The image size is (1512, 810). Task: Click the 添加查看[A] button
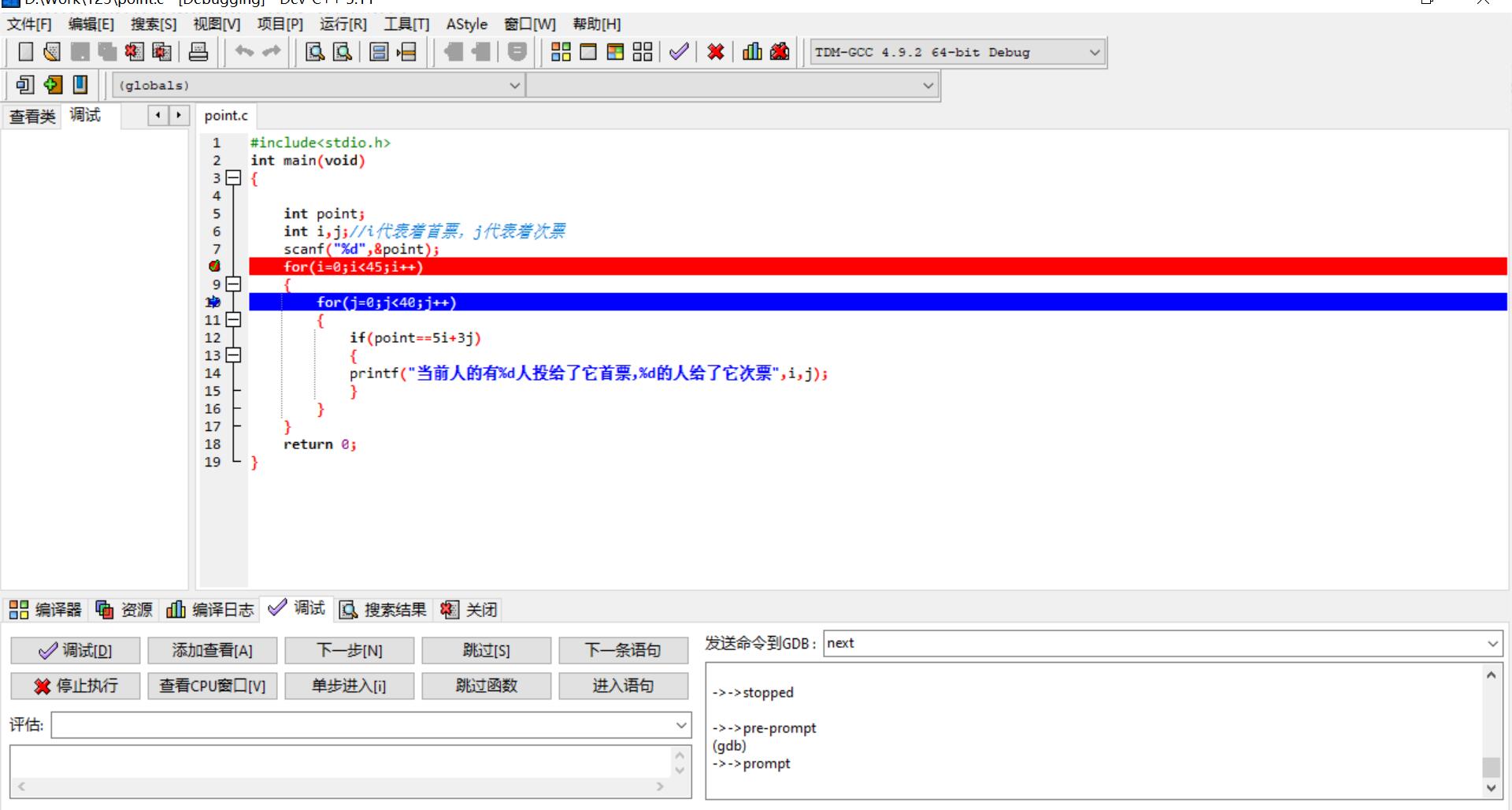point(213,650)
